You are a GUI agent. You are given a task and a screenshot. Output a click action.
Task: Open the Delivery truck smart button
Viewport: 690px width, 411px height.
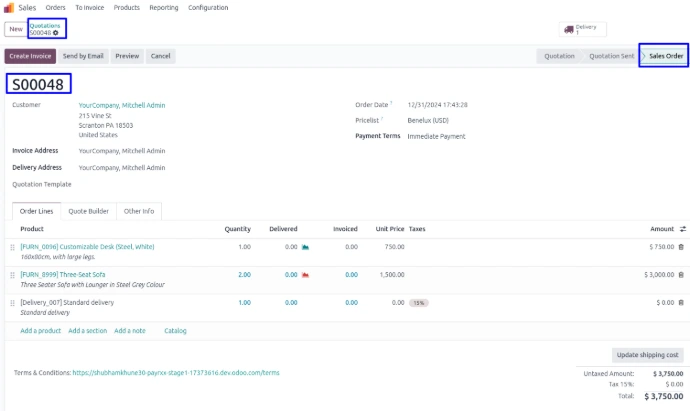pos(584,30)
